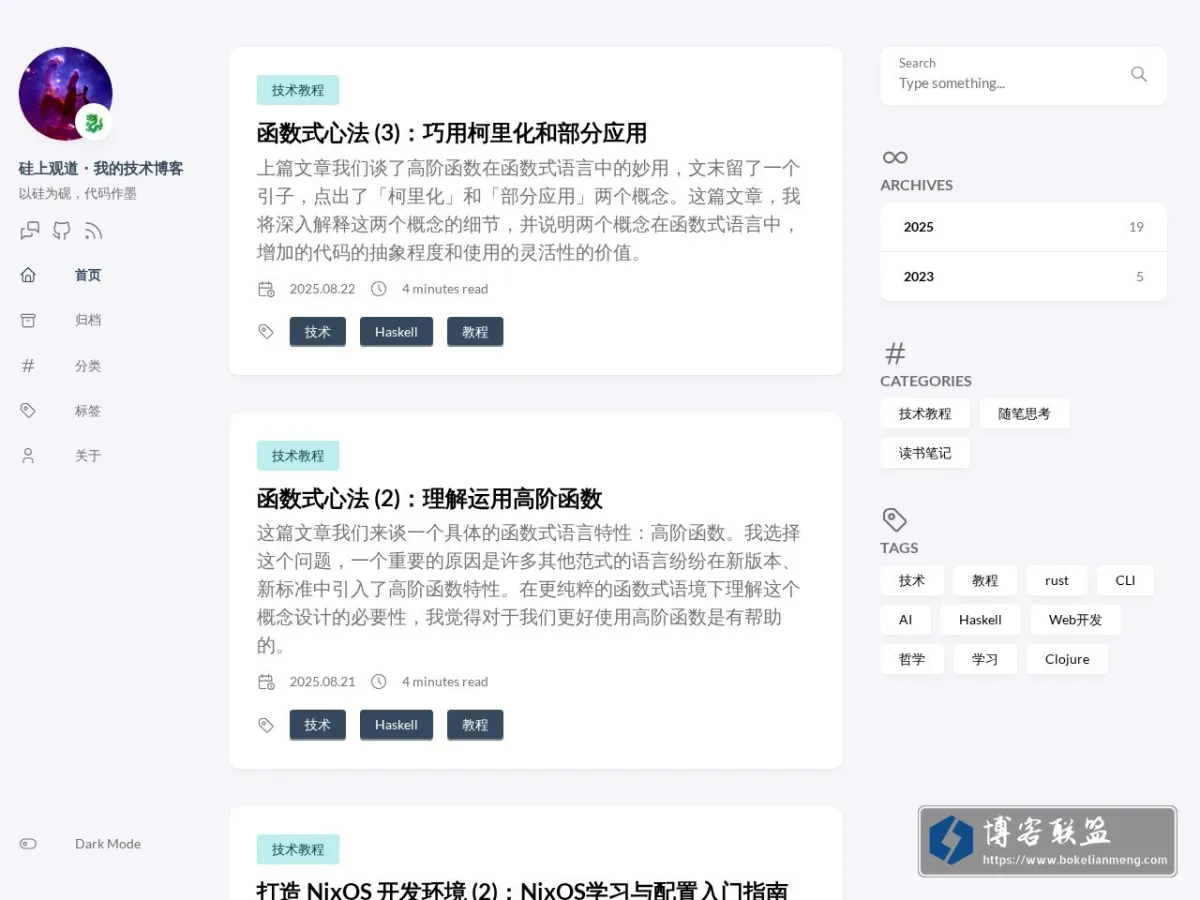1200x900 pixels.
Task: Open the RSS feed icon
Action: point(93,231)
